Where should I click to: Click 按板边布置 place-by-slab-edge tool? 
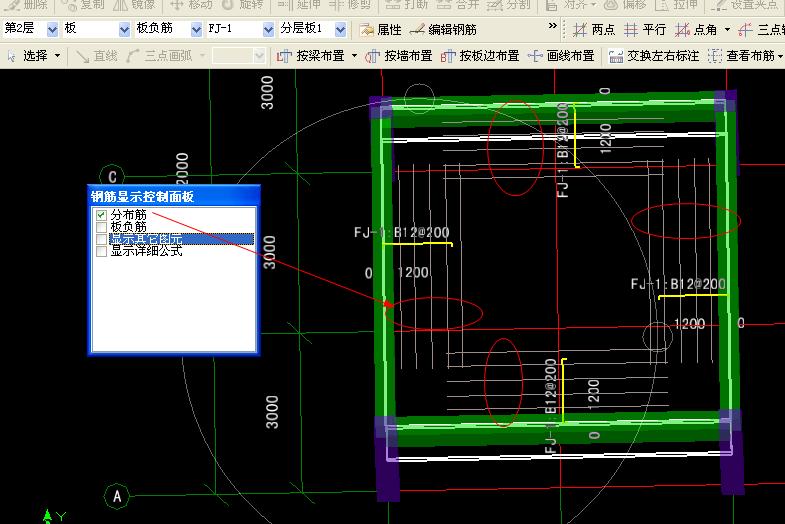point(480,56)
